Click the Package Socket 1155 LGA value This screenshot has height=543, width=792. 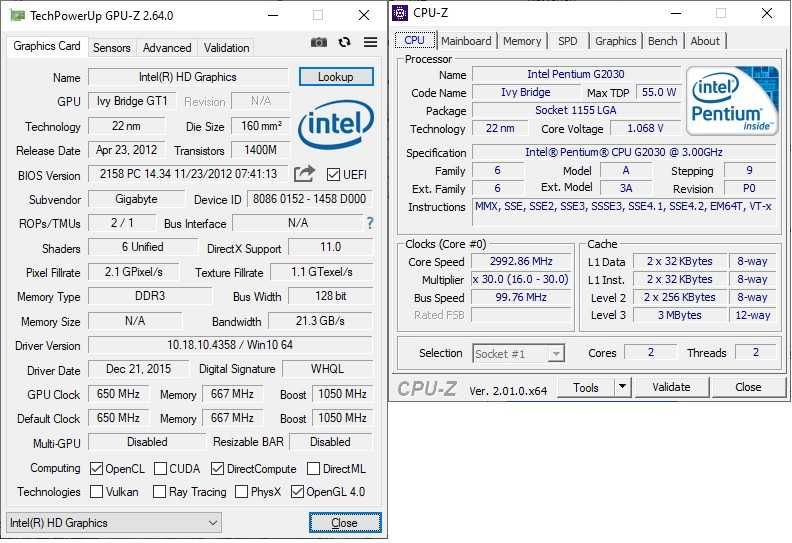(576, 110)
